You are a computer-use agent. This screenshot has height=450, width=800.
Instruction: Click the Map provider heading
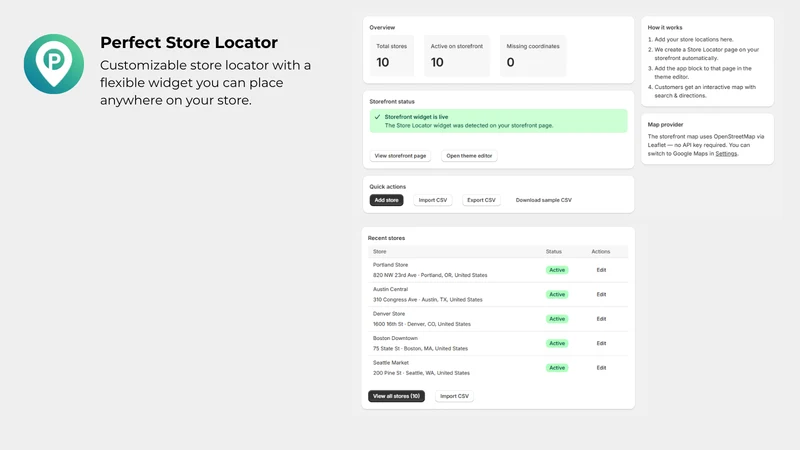(x=665, y=124)
